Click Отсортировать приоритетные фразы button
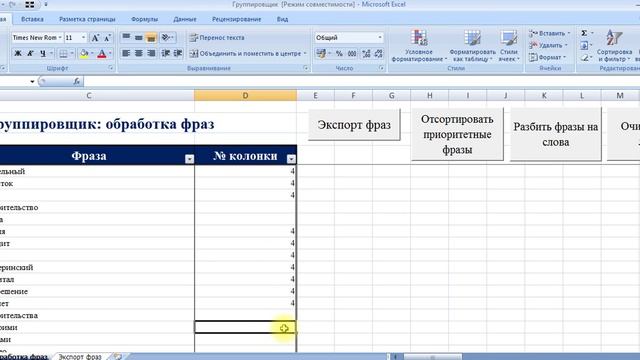Image resolution: width=640 pixels, height=360 pixels. (457, 134)
